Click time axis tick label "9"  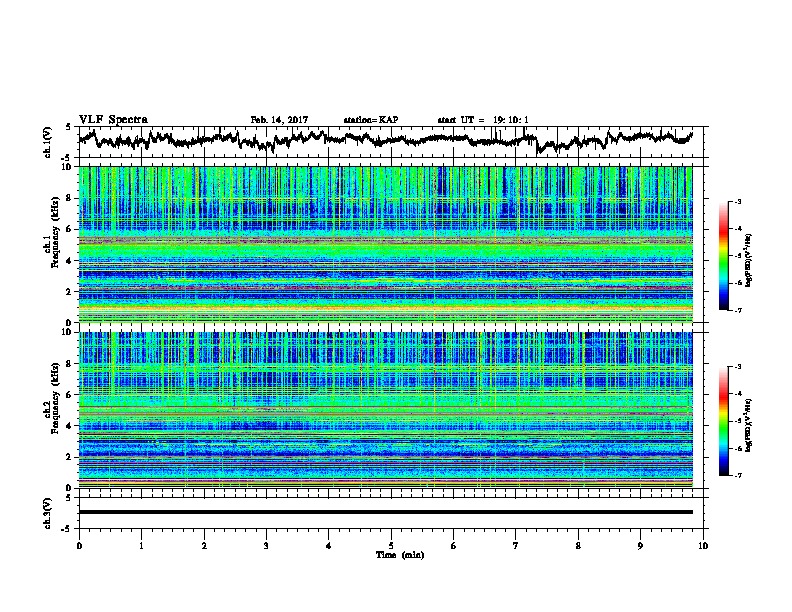(x=640, y=546)
